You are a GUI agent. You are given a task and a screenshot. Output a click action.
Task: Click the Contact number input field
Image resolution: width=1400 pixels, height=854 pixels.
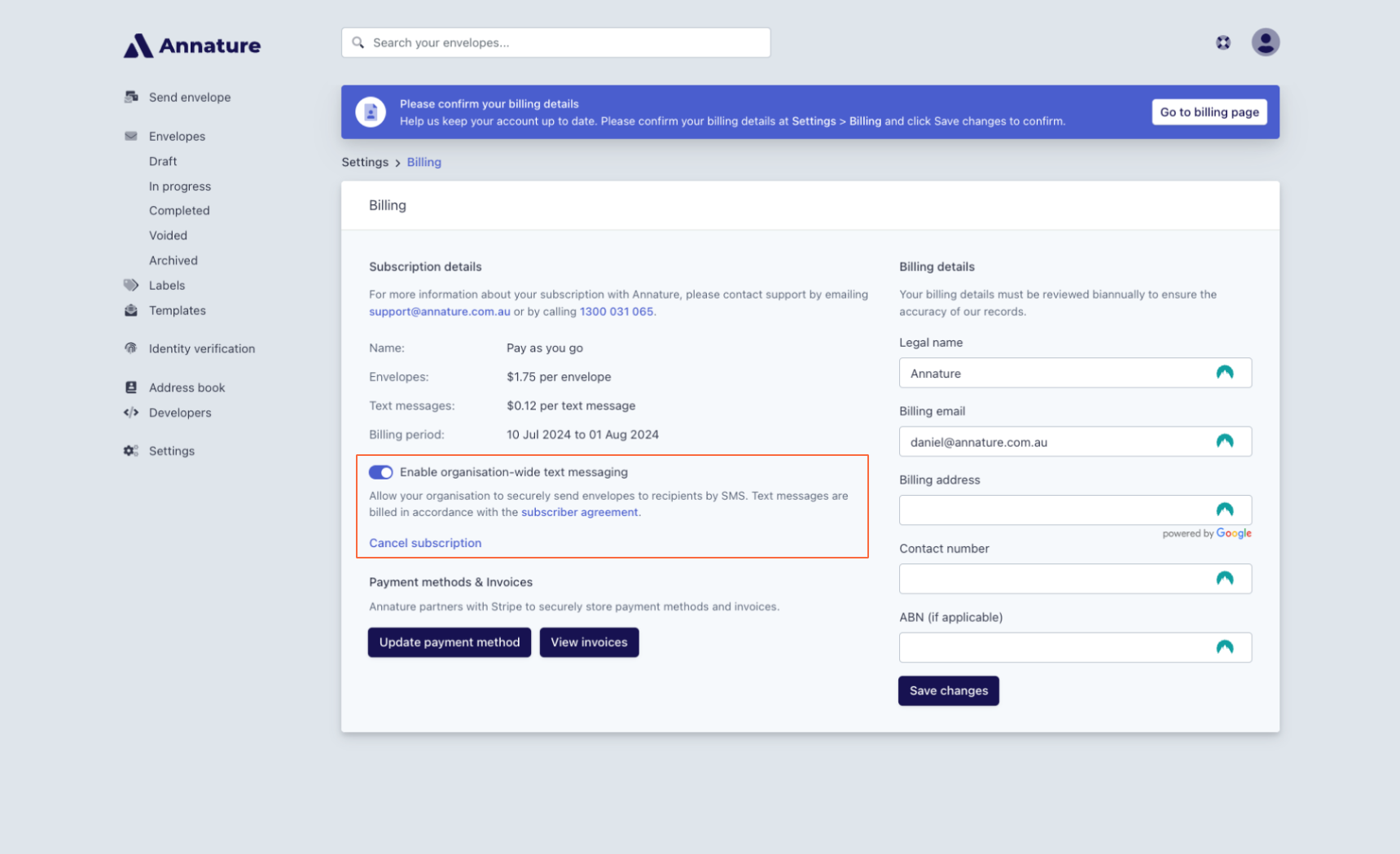[1075, 579]
